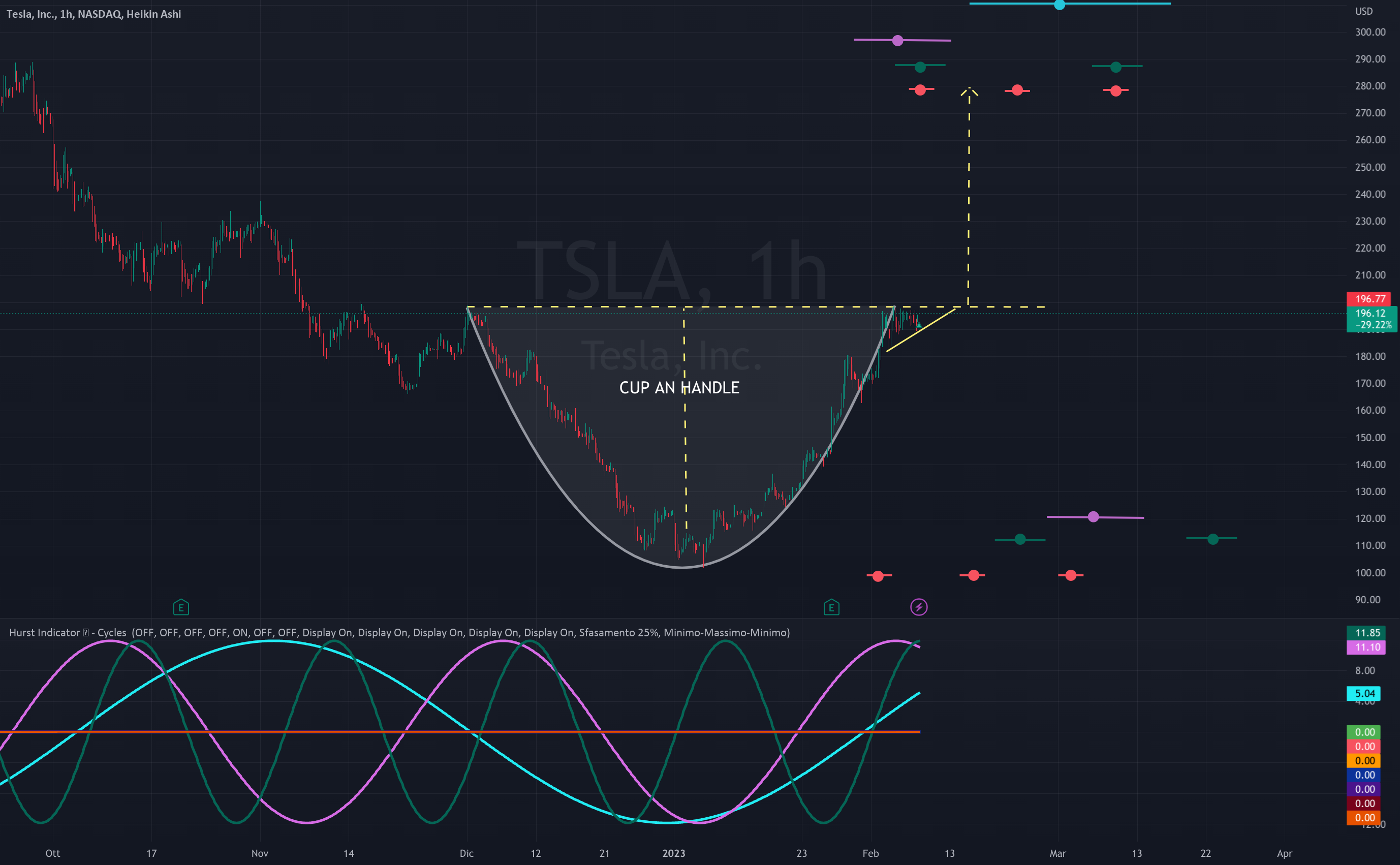
Task: Click the 90.00 price axis label
Action: tap(1368, 600)
